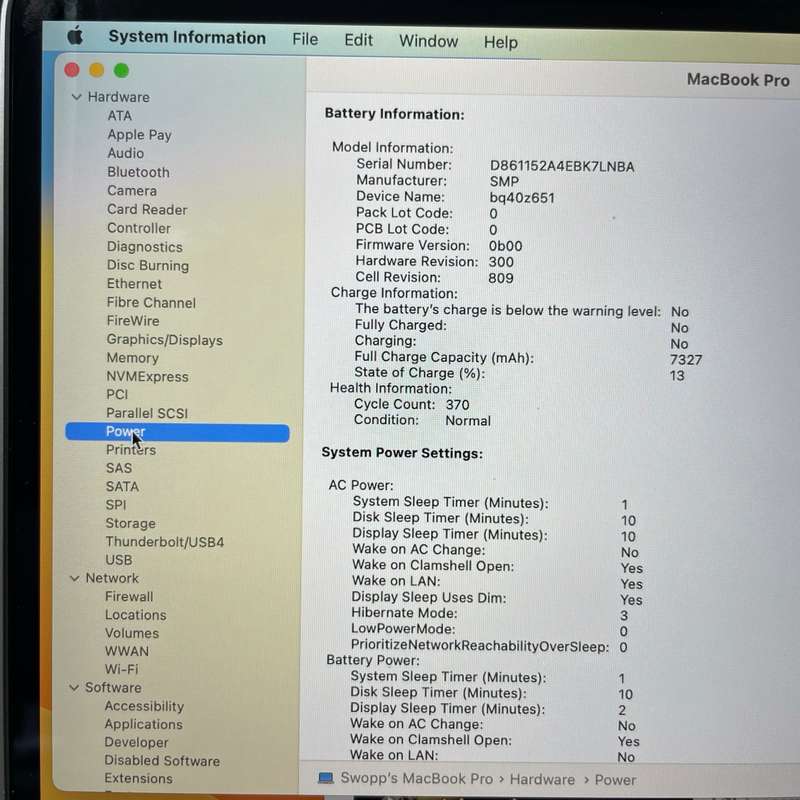The width and height of the screenshot is (800, 800).
Task: Select Wi-Fi under Network
Action: 121,669
